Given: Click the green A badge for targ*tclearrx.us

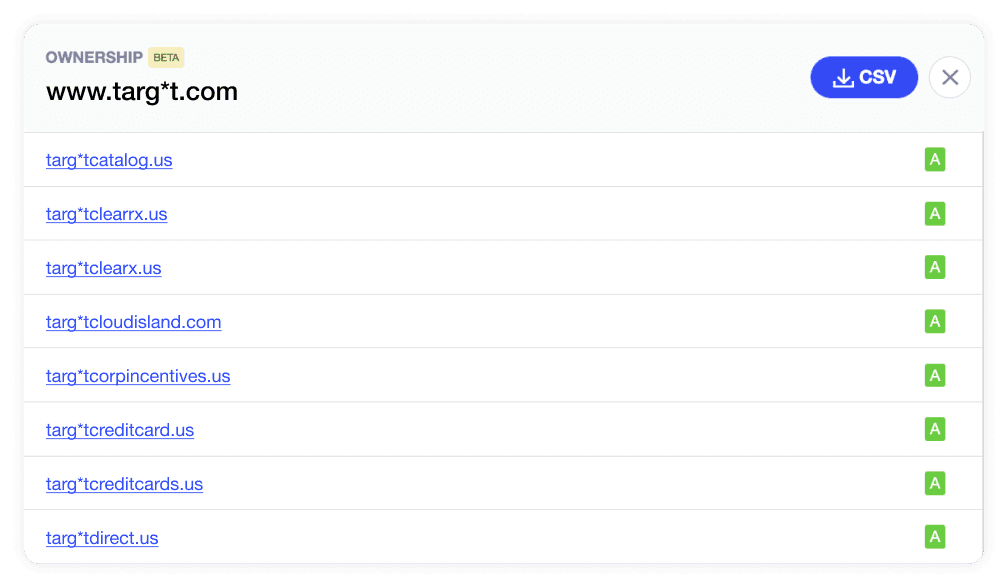Looking at the screenshot, I should 935,213.
